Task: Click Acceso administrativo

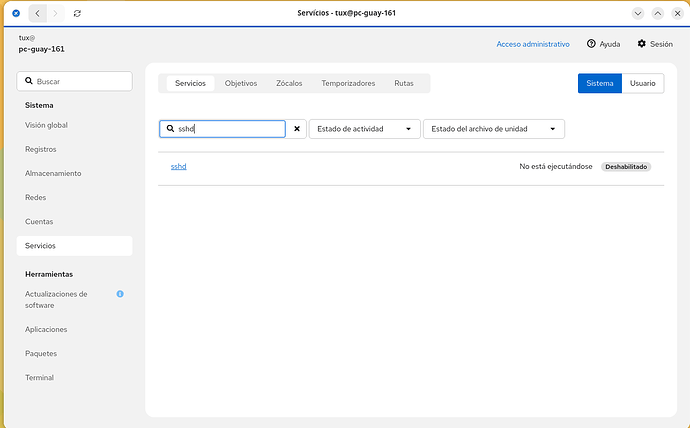Action: (533, 44)
